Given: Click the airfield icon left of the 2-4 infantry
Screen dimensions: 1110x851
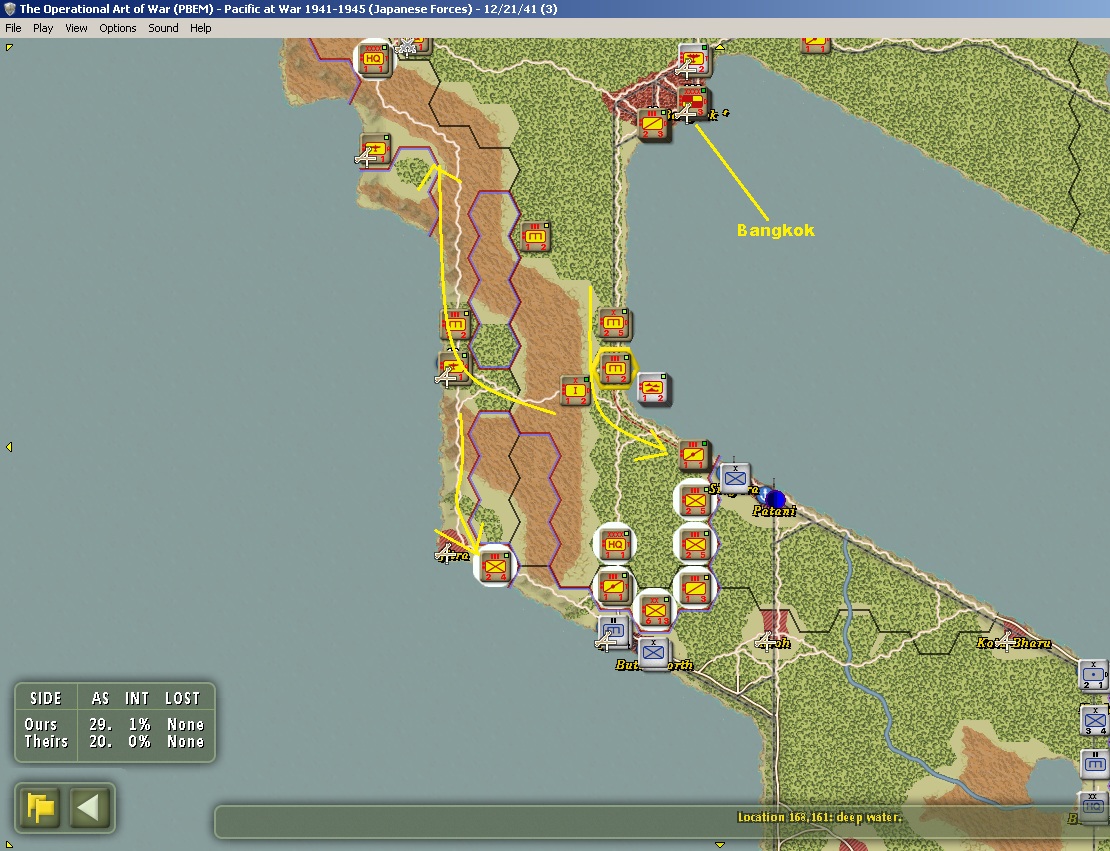Looking at the screenshot, I should pyautogui.click(x=445, y=553).
